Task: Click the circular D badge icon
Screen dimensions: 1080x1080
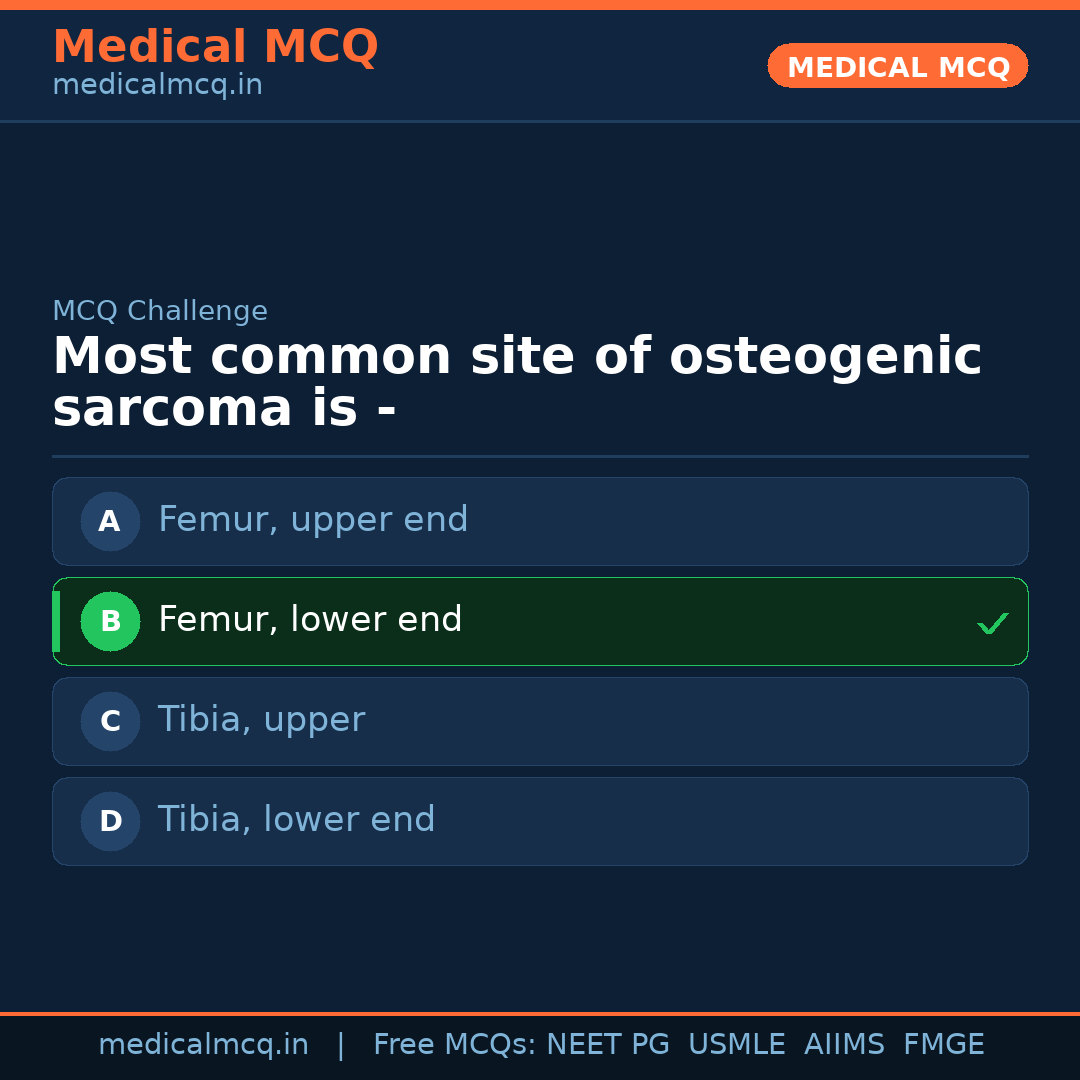Action: 110,821
